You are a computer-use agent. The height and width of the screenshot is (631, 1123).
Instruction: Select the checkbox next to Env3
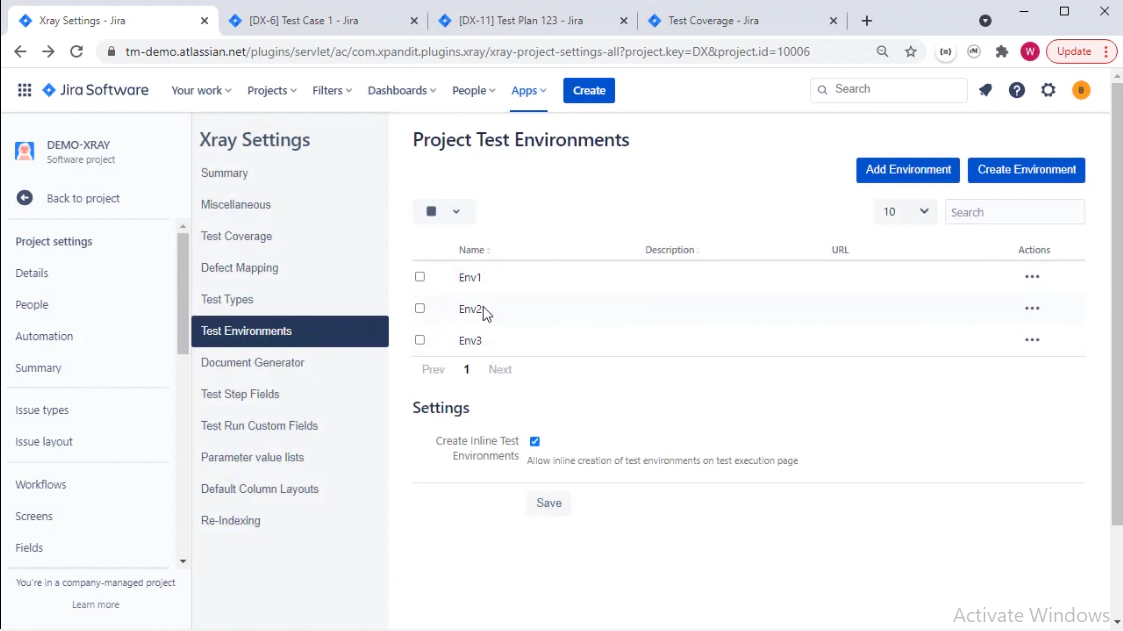click(420, 340)
